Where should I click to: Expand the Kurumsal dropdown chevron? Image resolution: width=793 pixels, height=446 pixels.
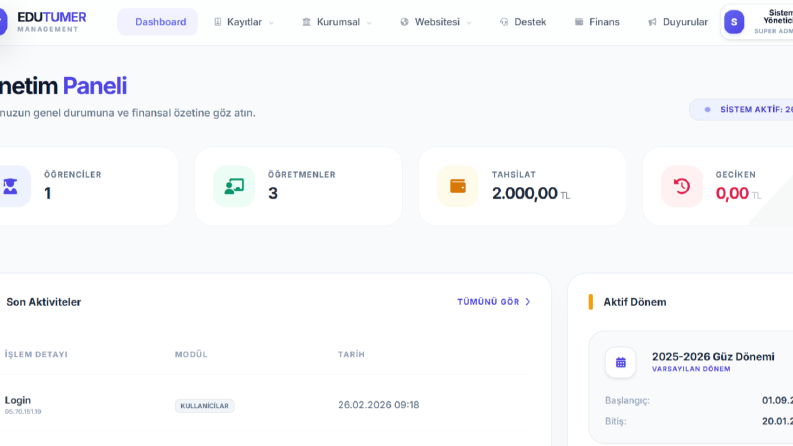[x=369, y=23]
